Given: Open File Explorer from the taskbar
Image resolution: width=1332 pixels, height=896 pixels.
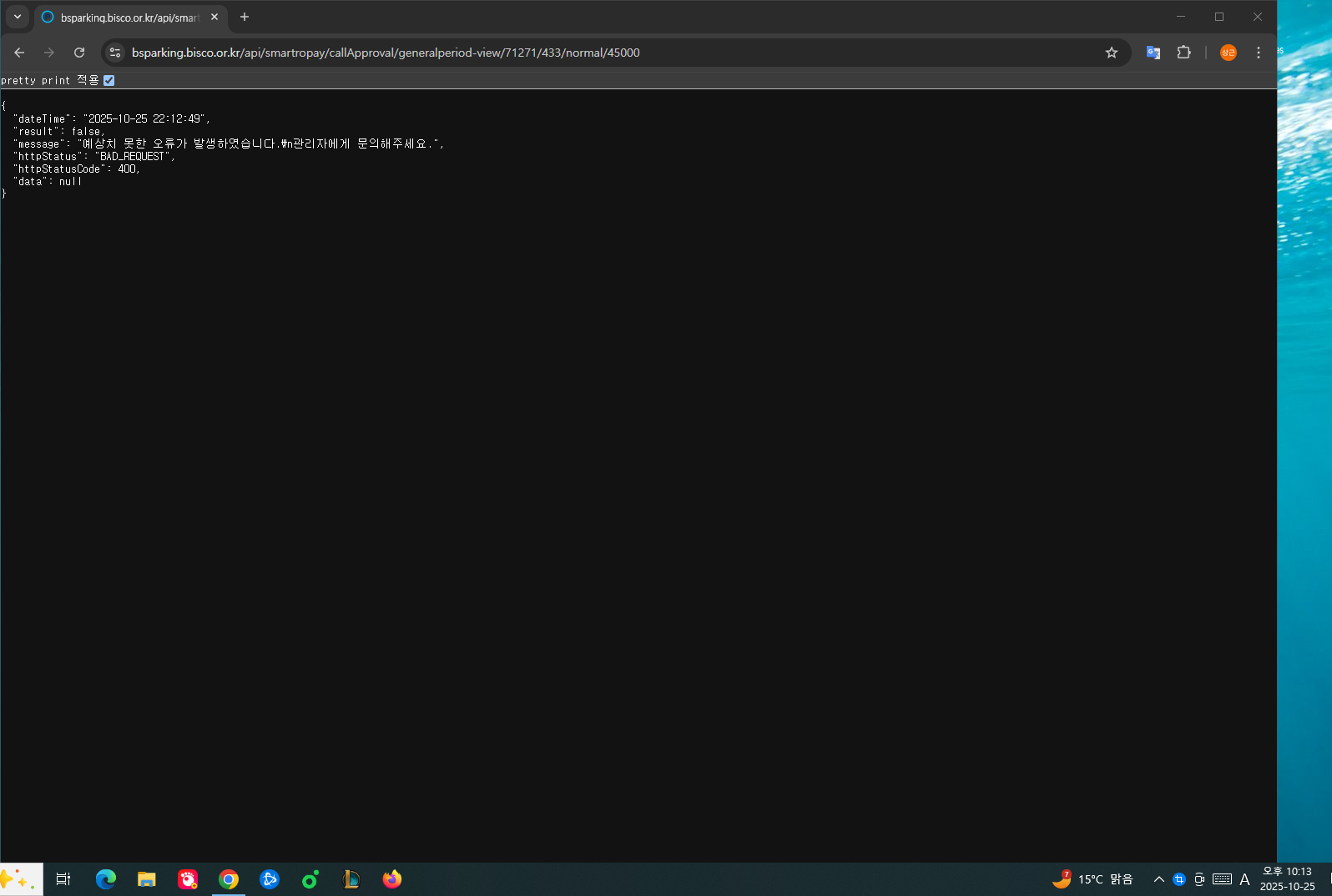Looking at the screenshot, I should tap(147, 879).
